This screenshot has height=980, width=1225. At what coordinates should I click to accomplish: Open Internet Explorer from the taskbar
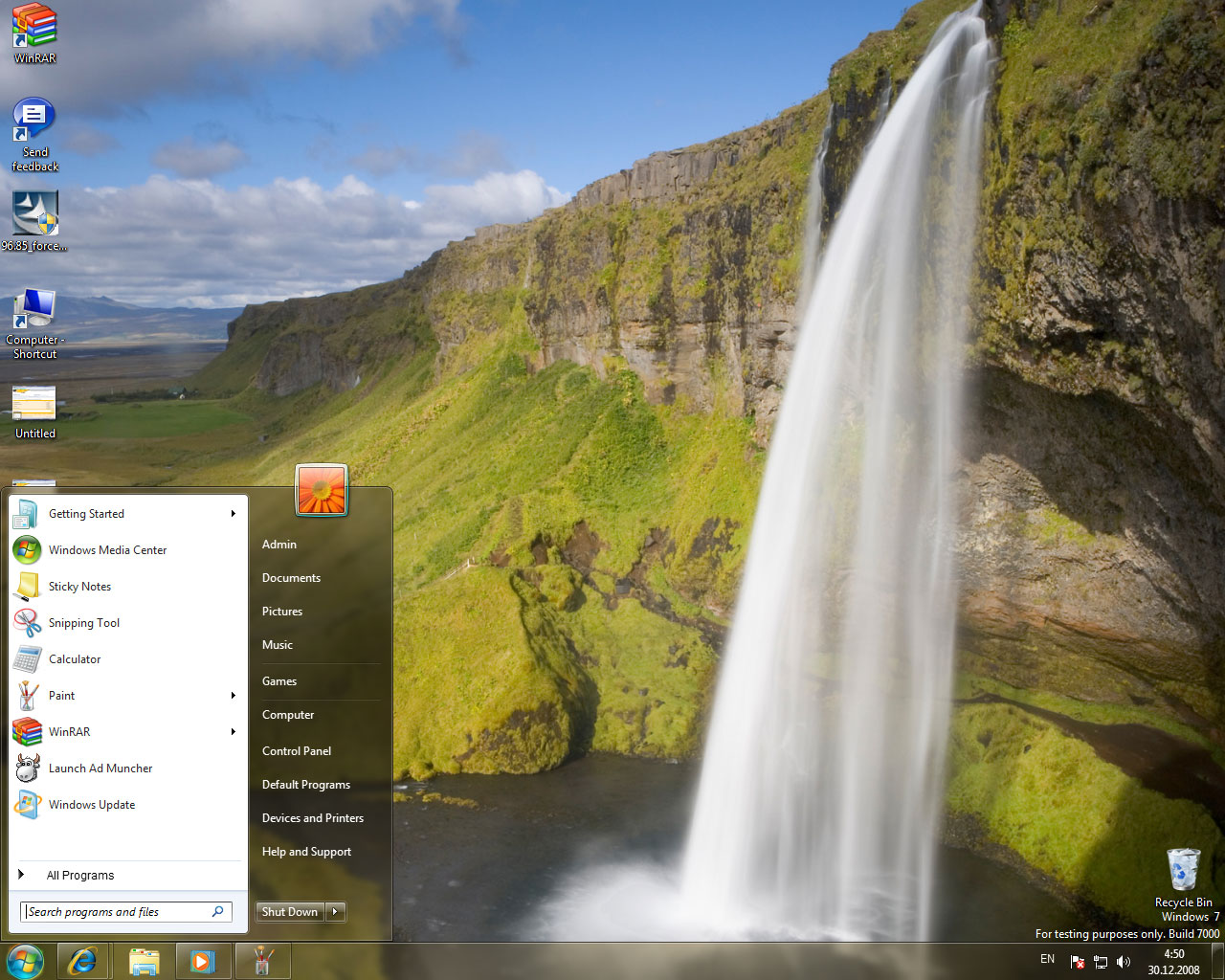coord(81,962)
